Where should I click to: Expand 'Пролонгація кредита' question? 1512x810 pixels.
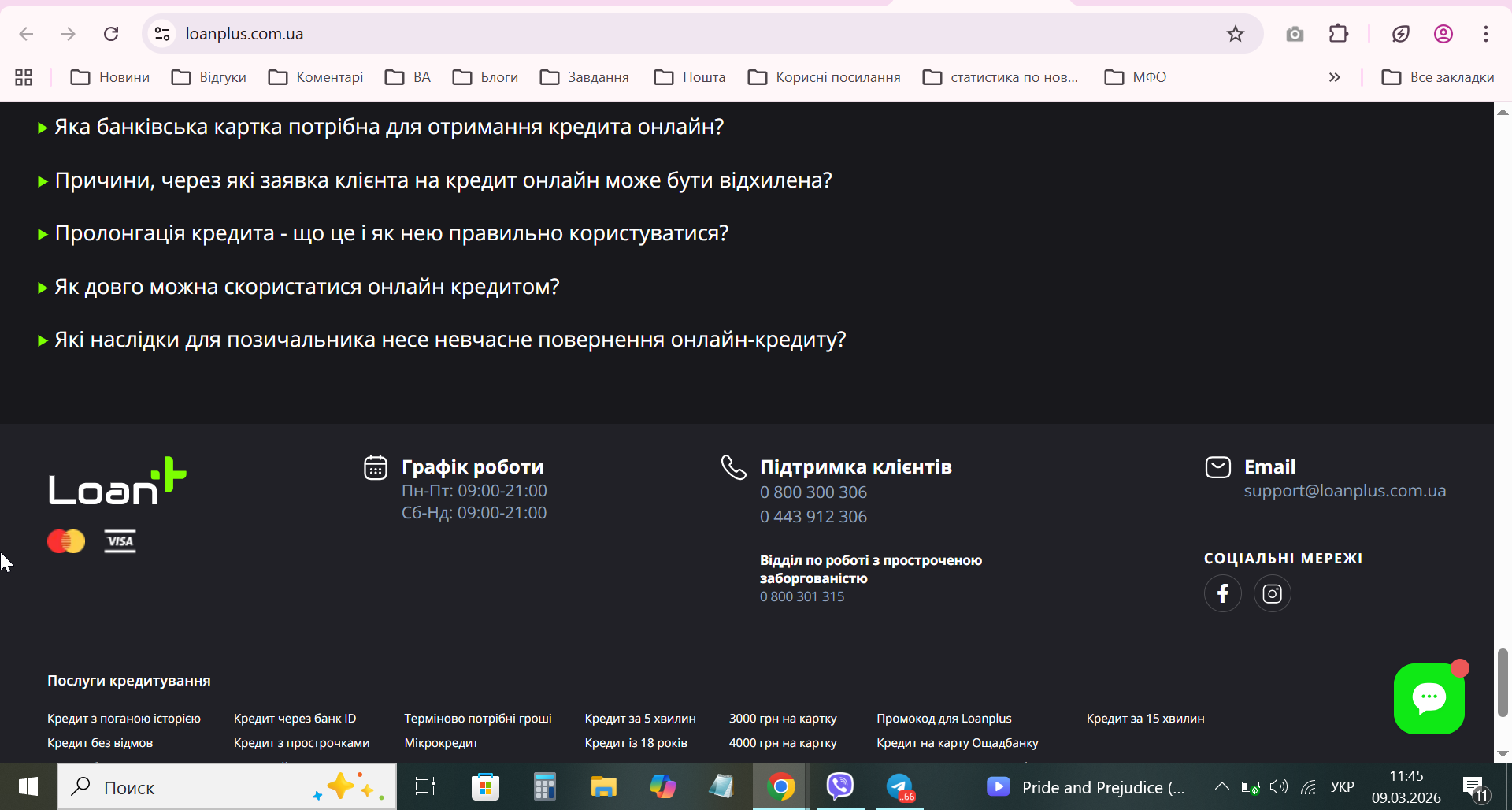[x=384, y=233]
